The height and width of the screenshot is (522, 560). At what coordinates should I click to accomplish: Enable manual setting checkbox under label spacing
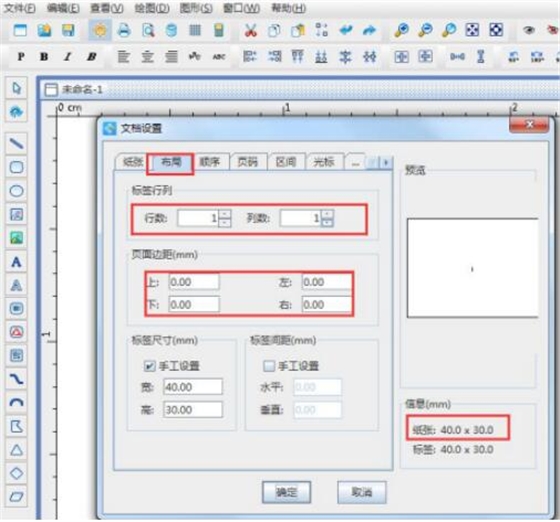(268, 366)
